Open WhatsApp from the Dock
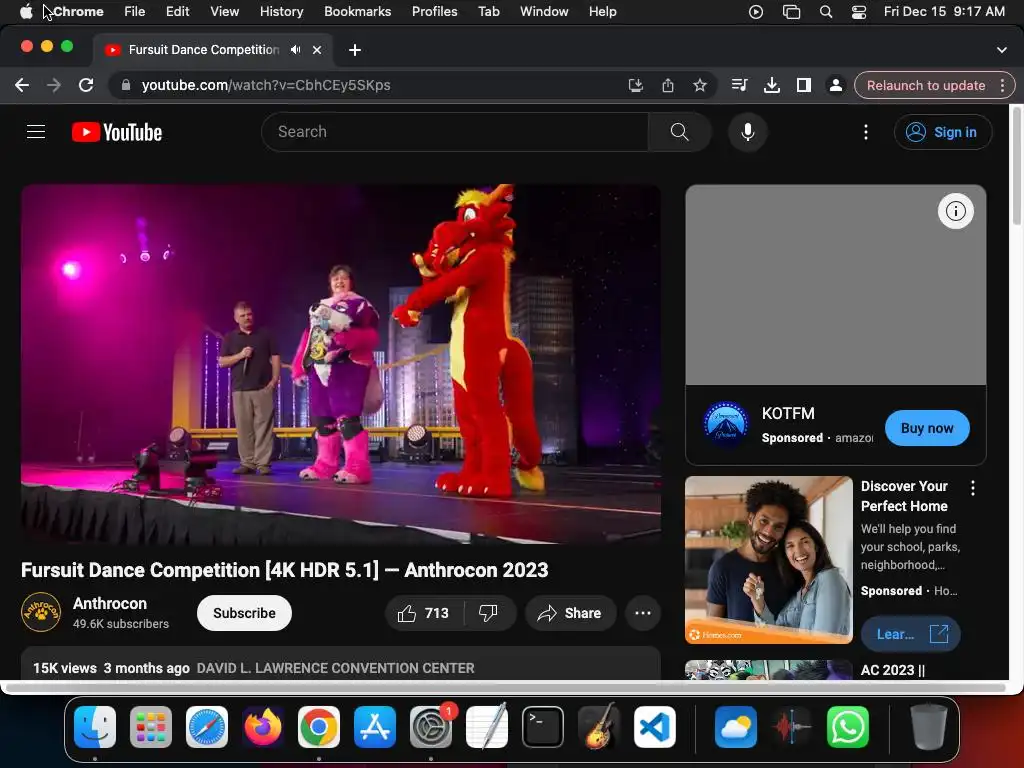The width and height of the screenshot is (1024, 768). (x=848, y=727)
